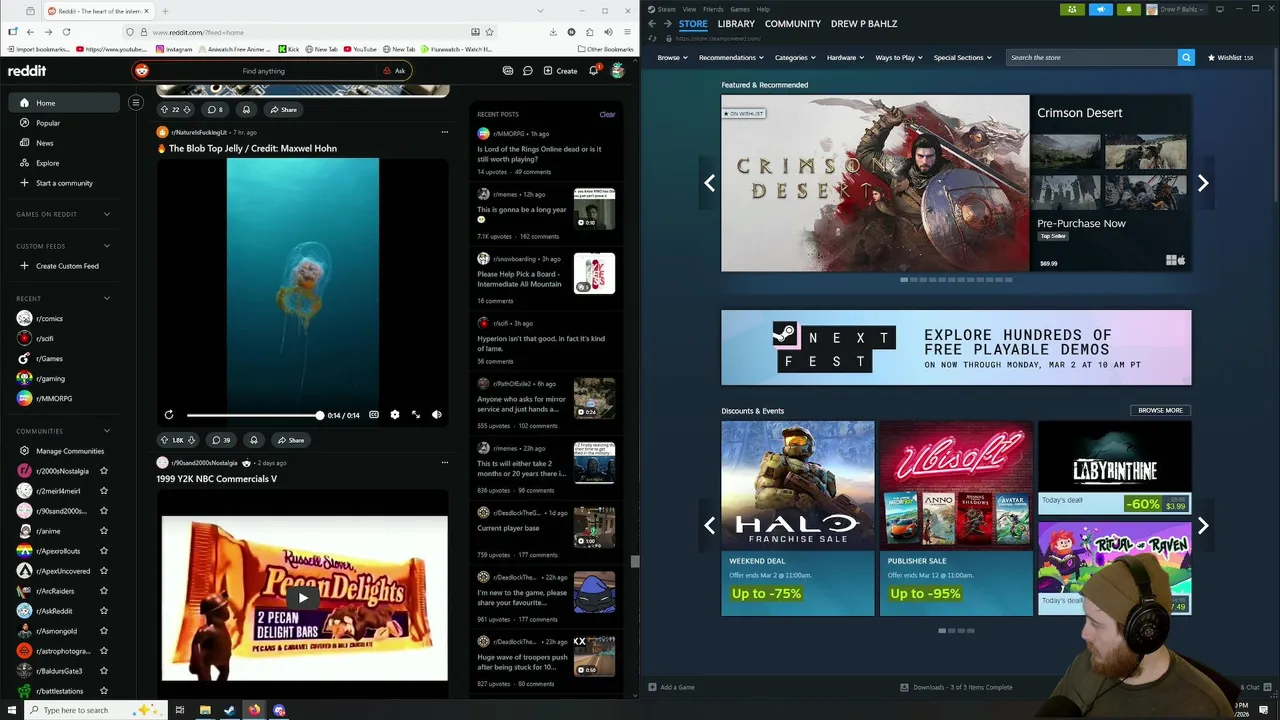
Task: Open Reddit user avatar menu
Action: click(618, 71)
